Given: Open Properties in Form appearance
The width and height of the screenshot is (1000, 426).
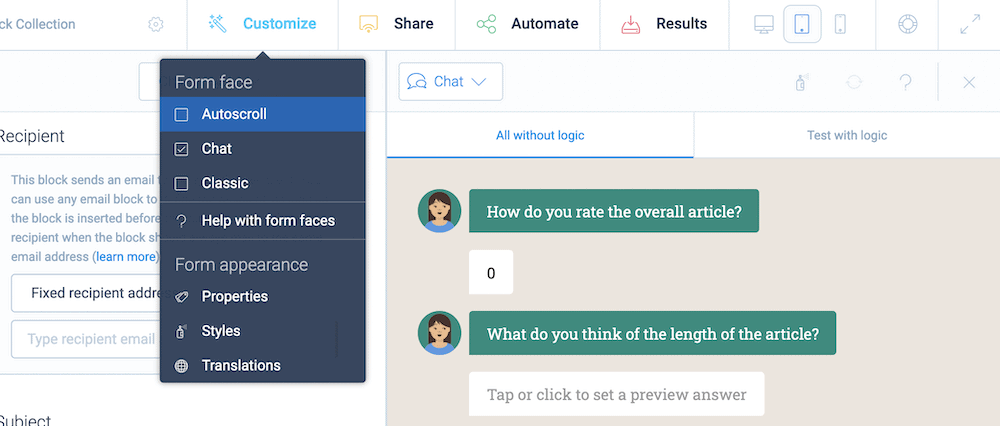Looking at the screenshot, I should tap(263, 297).
